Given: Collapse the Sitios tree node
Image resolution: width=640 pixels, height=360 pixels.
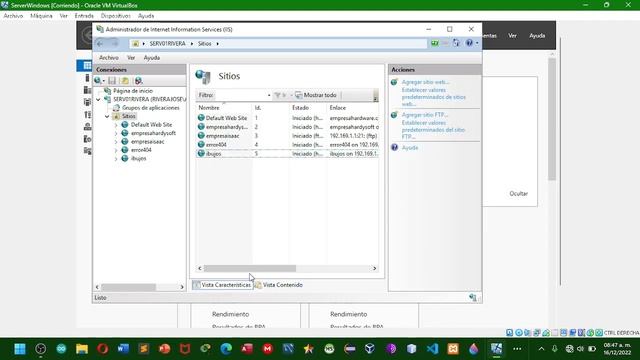Looking at the screenshot, I should (107, 116).
